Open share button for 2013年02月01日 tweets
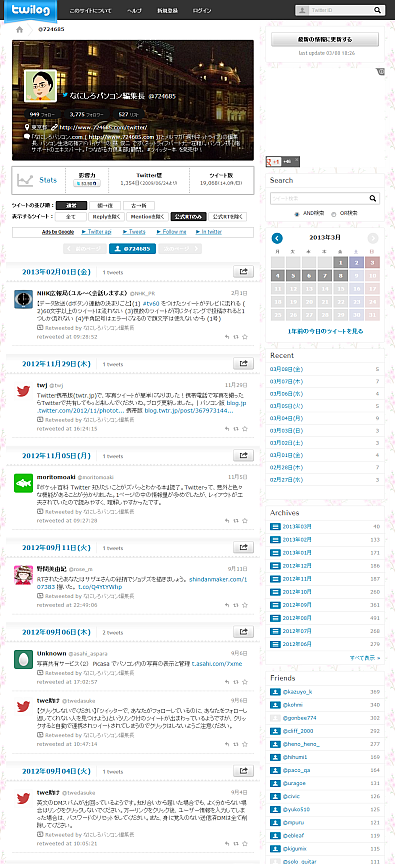Screen dimensions: 395x864 click(x=243, y=271)
